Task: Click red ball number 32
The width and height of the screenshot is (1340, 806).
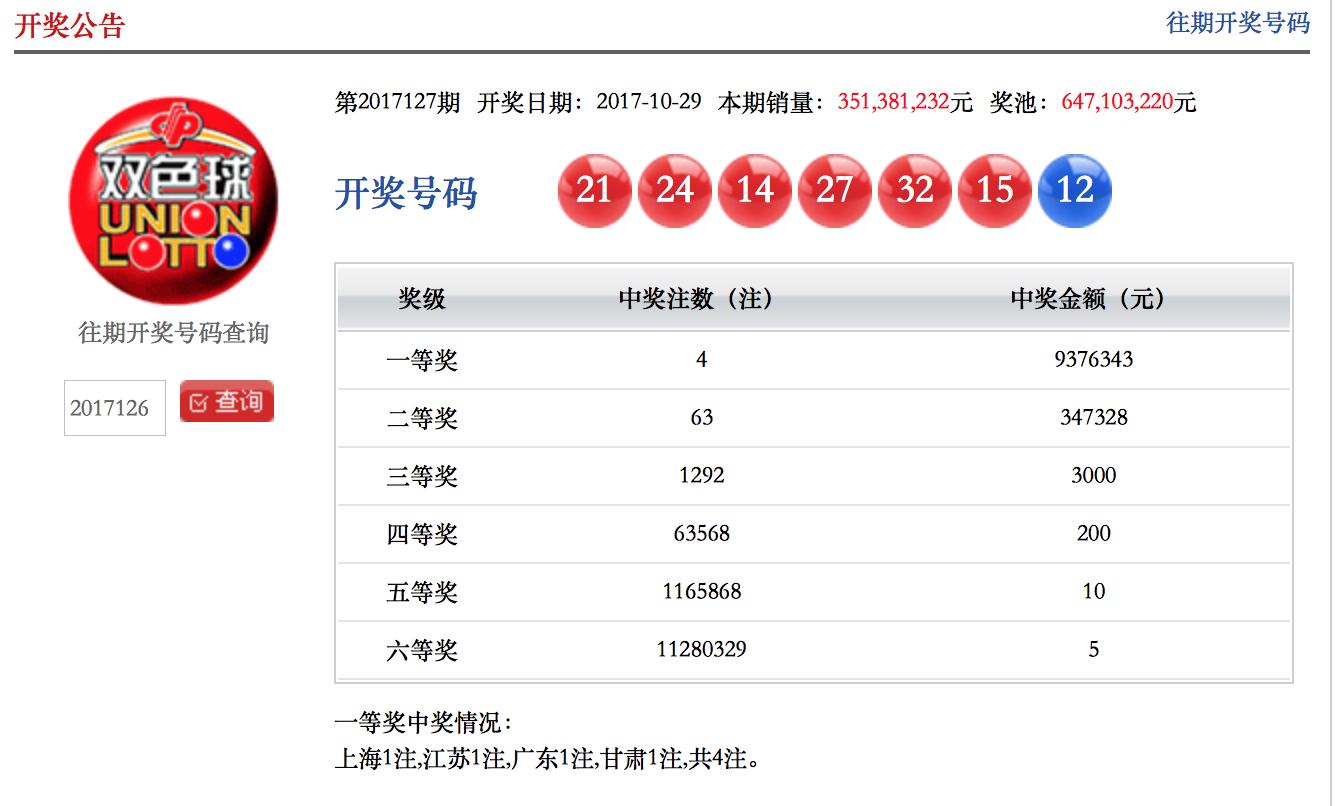Action: tap(915, 190)
